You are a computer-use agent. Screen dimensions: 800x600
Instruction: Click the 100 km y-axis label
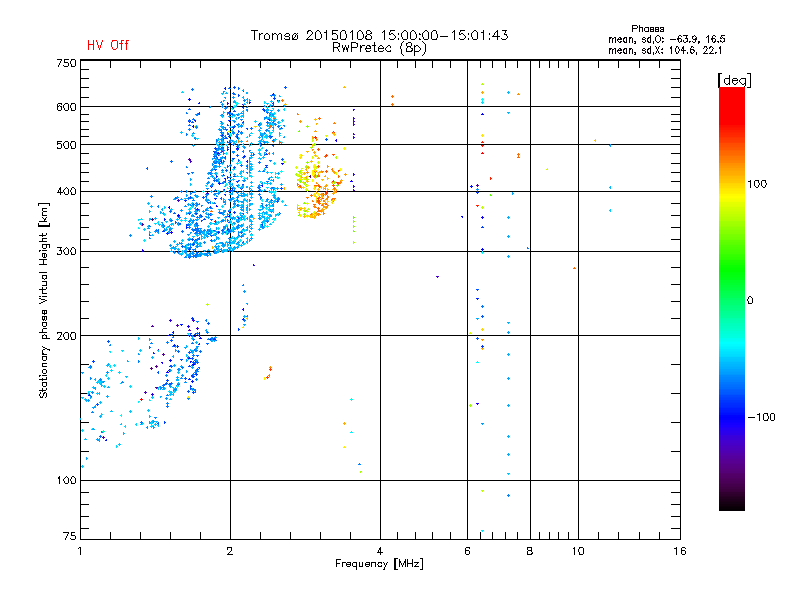tap(66, 481)
